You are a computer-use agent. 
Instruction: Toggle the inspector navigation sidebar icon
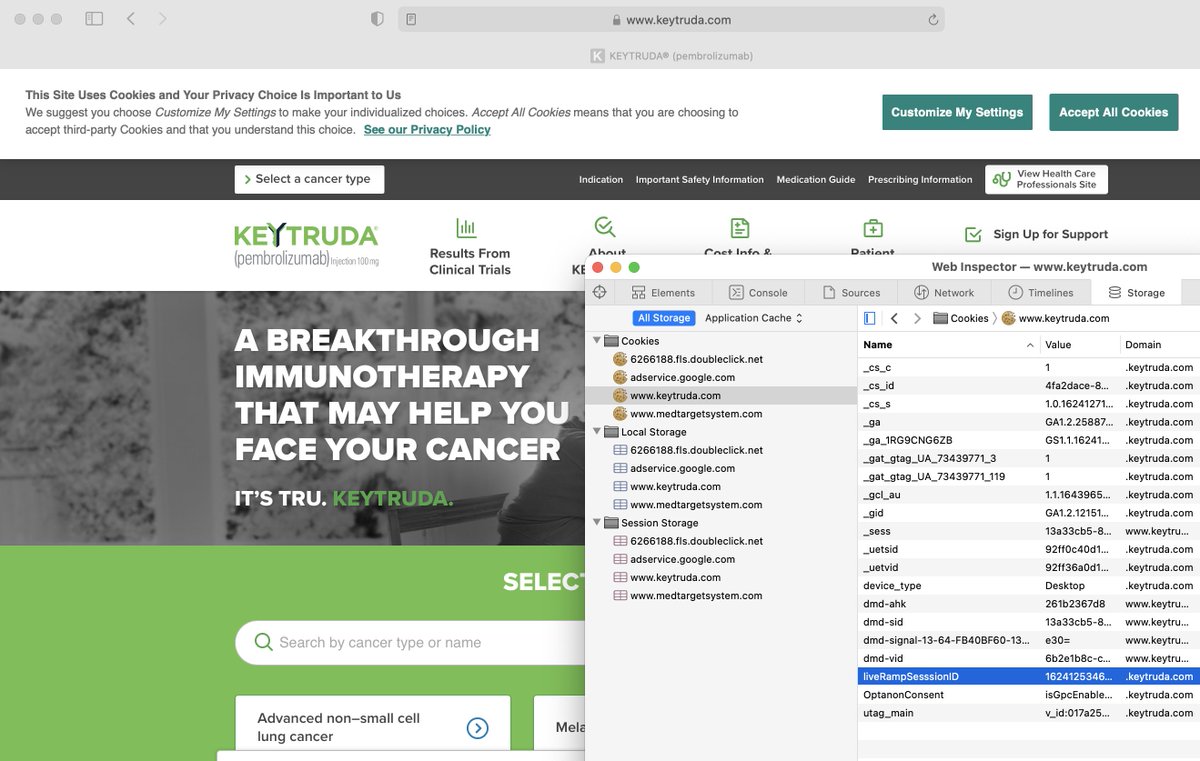tap(869, 318)
